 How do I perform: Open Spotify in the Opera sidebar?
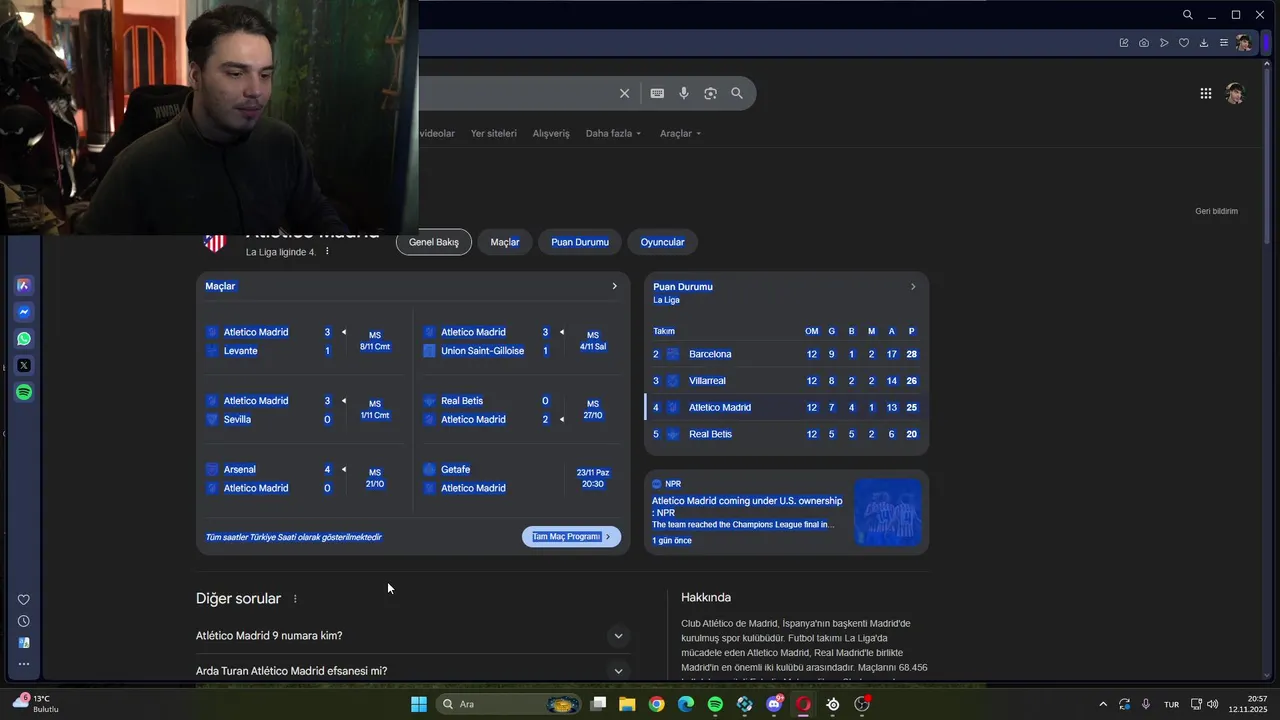point(24,392)
